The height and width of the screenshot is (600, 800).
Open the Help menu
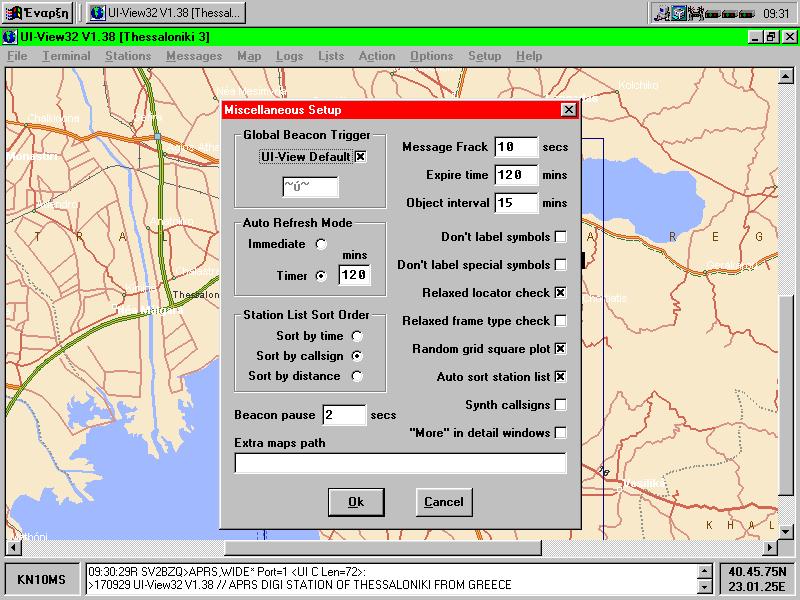[529, 56]
